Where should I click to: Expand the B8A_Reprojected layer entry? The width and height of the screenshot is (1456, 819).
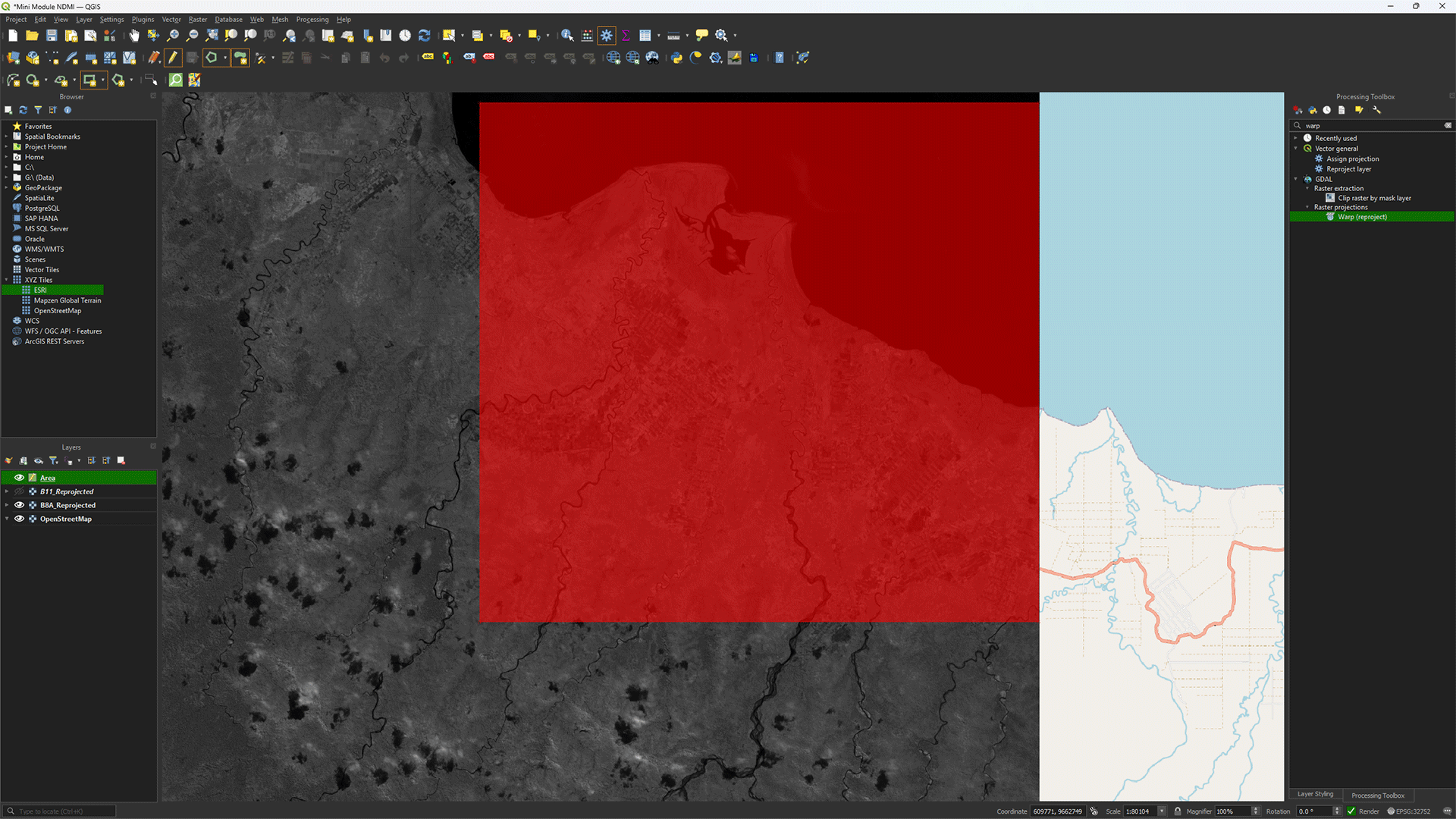click(7, 505)
